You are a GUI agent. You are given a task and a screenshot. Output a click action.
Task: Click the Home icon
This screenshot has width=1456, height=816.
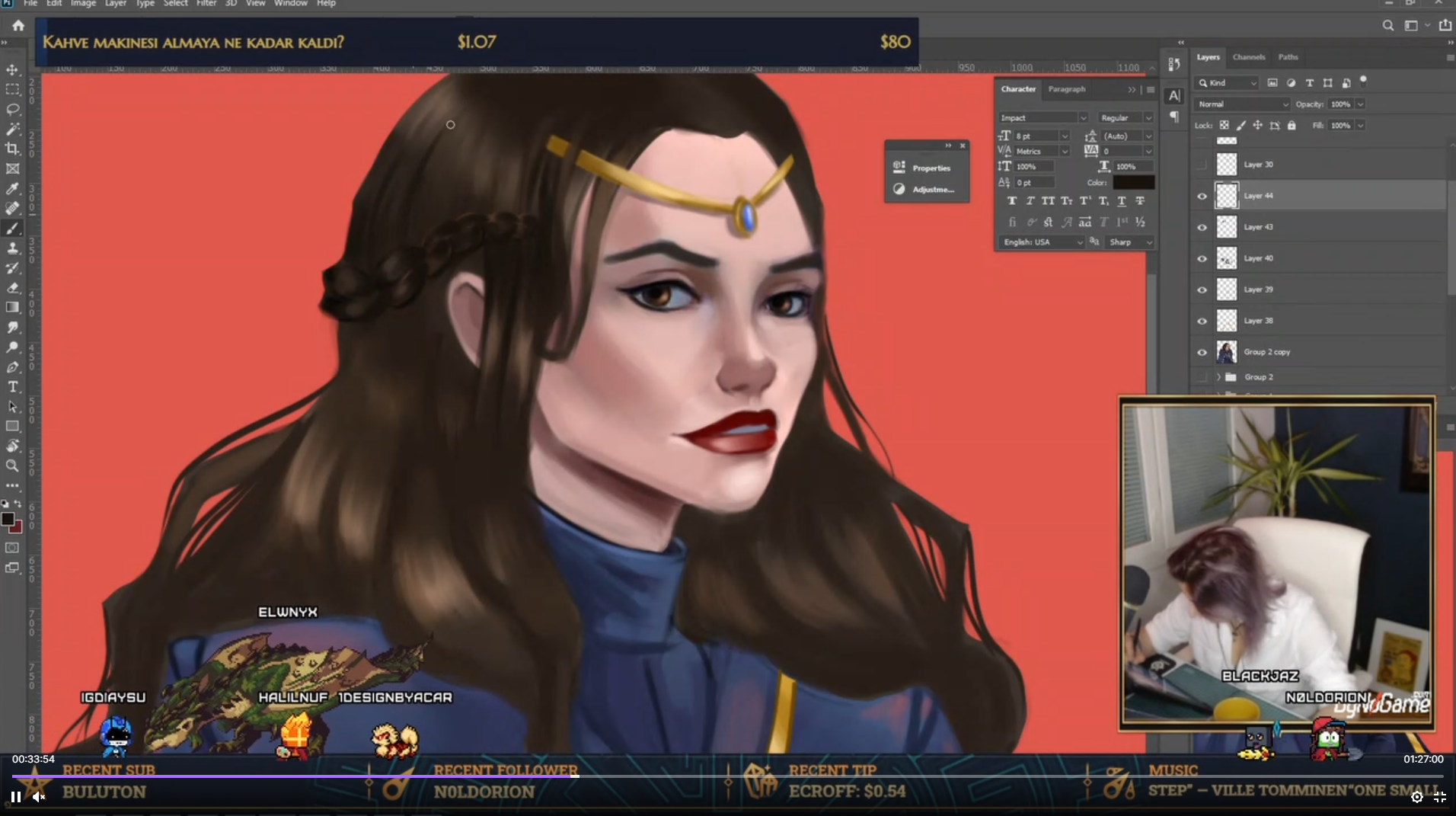click(18, 26)
